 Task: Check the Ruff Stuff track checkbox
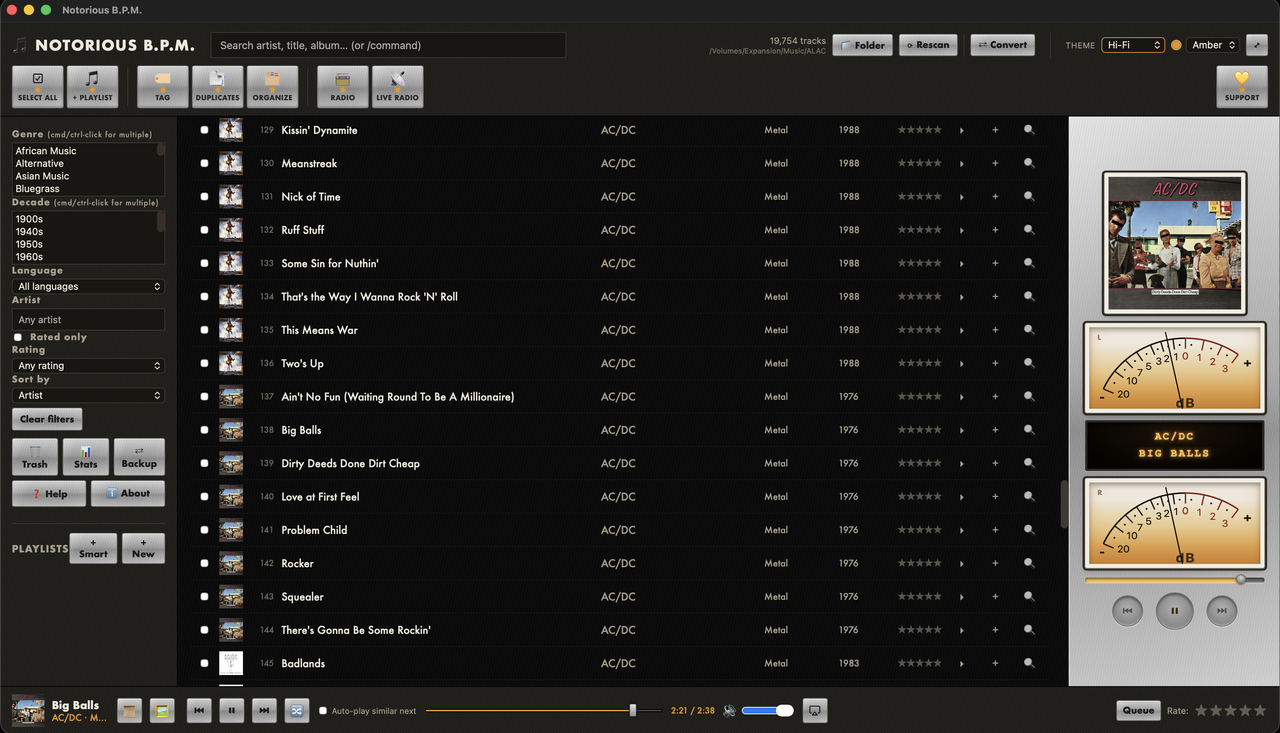(x=204, y=230)
